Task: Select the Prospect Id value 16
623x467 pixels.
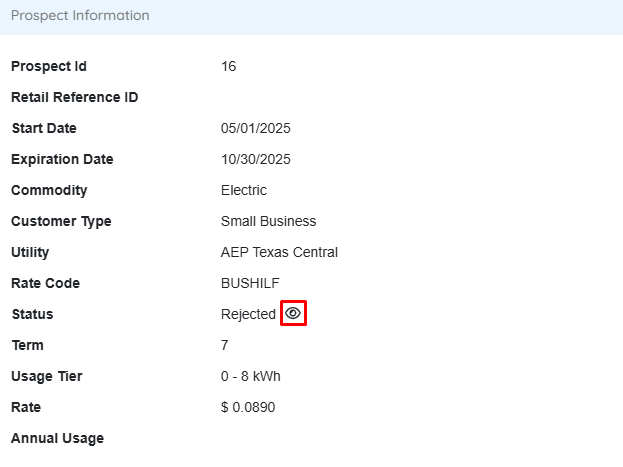Action: 228,67
